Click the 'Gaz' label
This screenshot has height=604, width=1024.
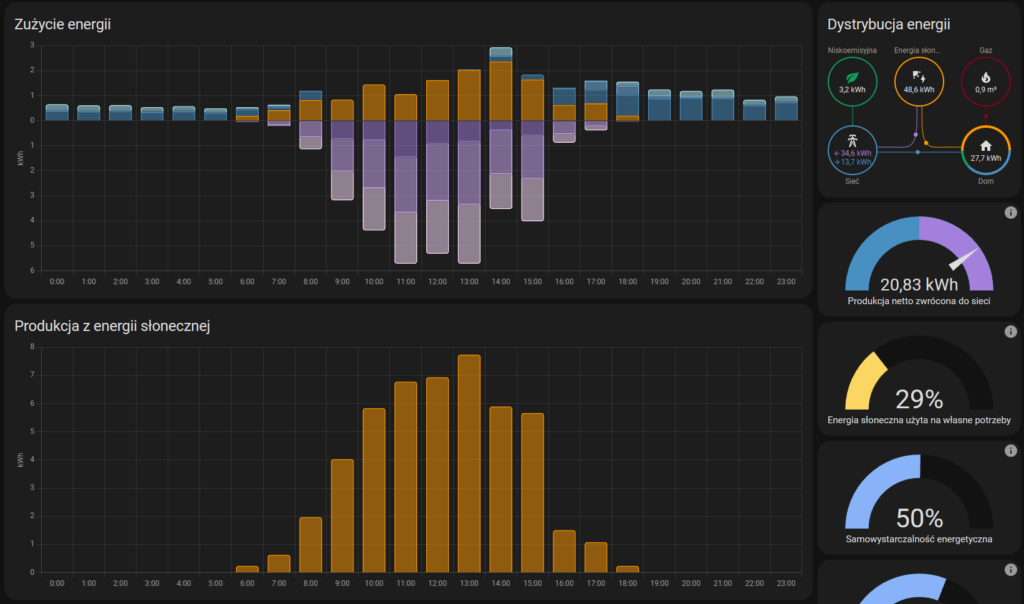coord(985,50)
